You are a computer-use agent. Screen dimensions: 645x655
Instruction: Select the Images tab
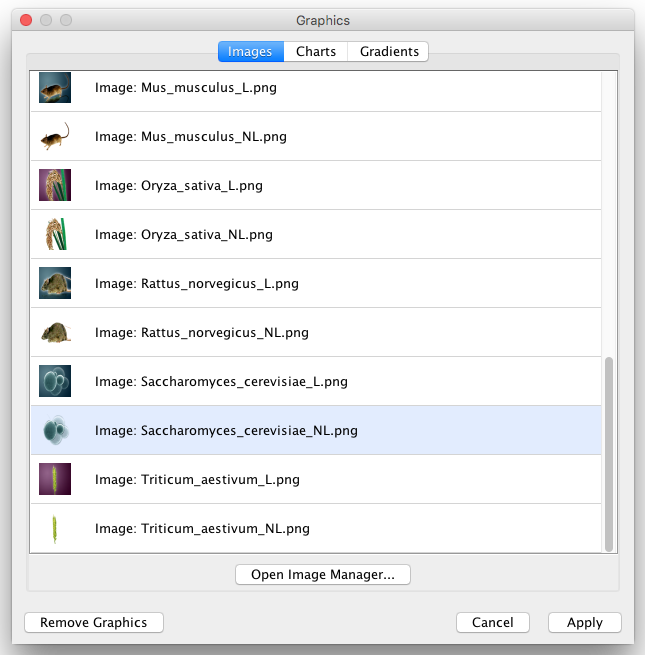click(x=250, y=52)
